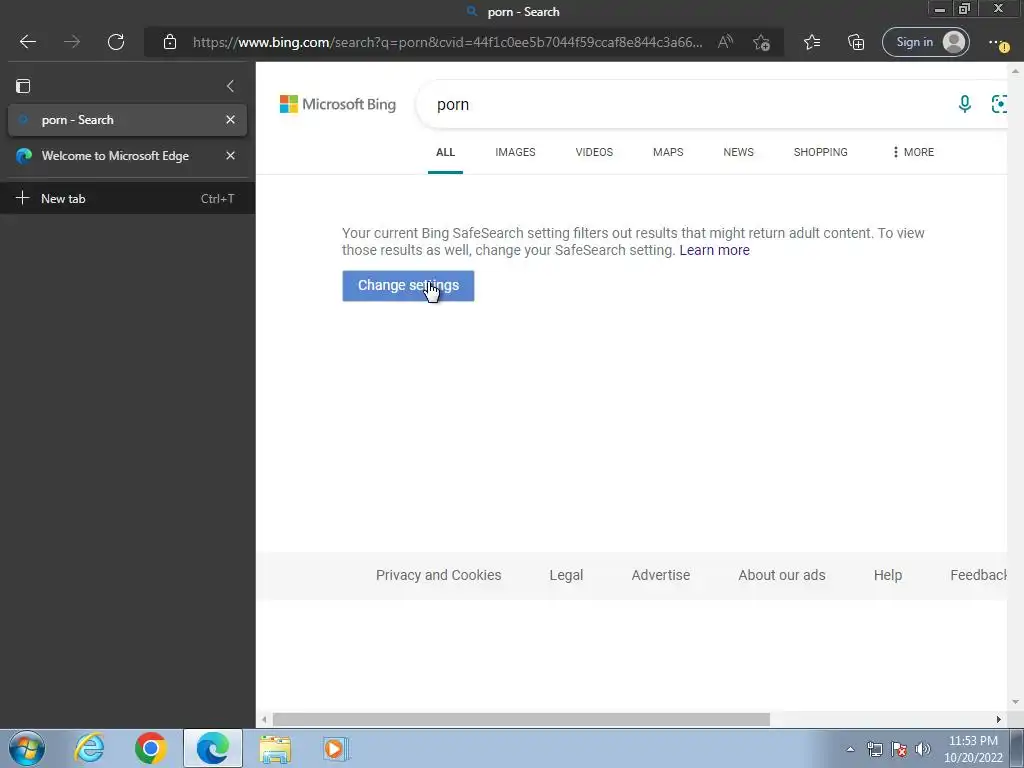Click the taskbar clock and date

(973, 749)
